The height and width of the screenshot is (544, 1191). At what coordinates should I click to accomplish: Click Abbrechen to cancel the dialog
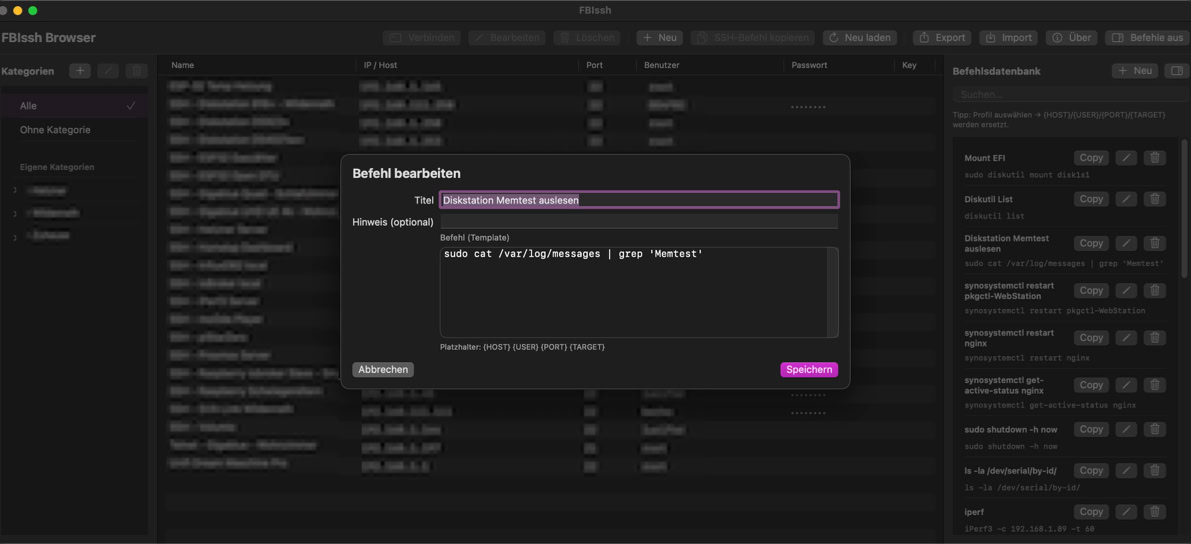[383, 370]
